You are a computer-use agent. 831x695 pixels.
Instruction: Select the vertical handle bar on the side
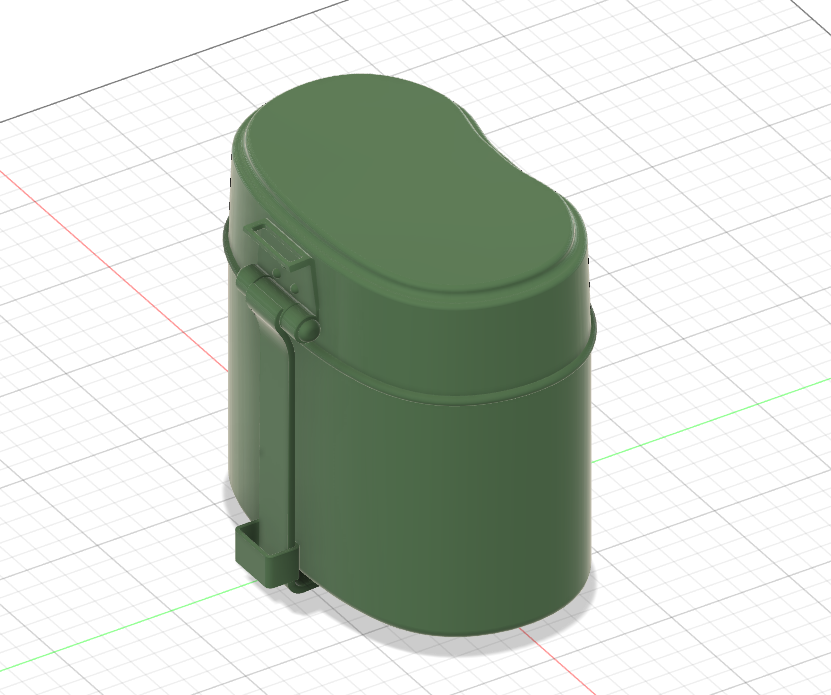(x=277, y=435)
